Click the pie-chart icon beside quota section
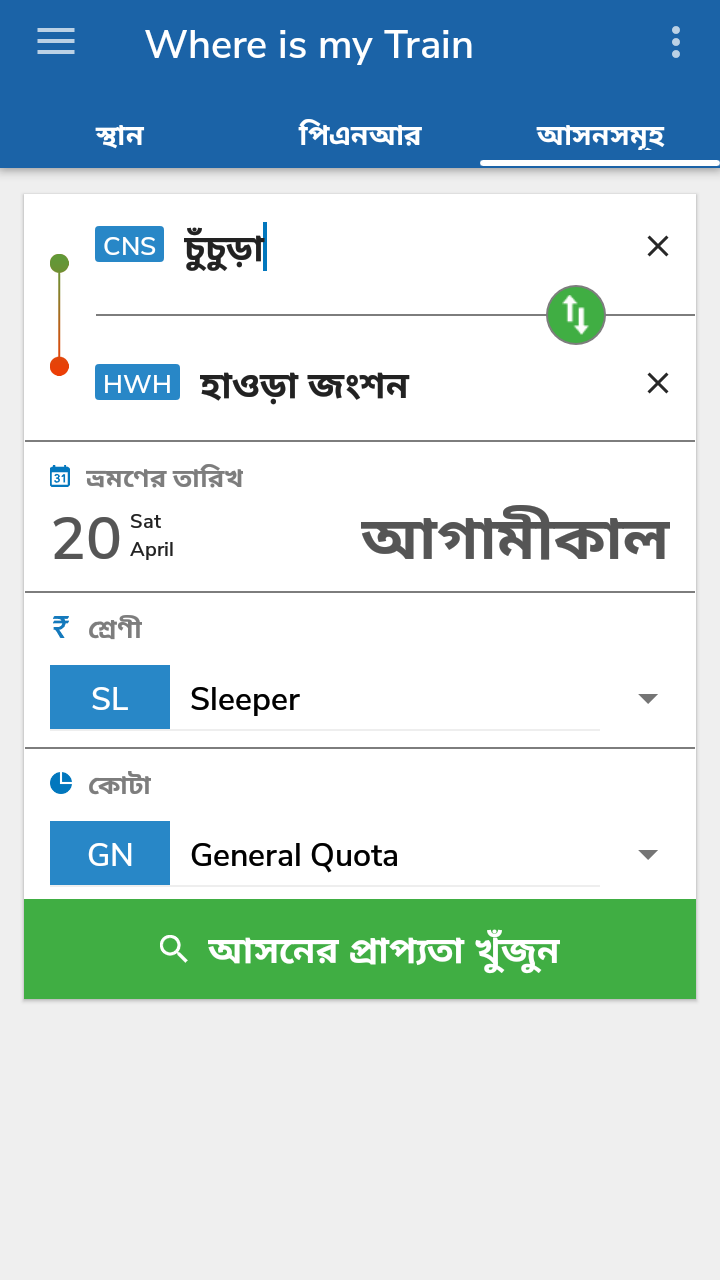Image resolution: width=720 pixels, height=1280 pixels. coord(62,783)
